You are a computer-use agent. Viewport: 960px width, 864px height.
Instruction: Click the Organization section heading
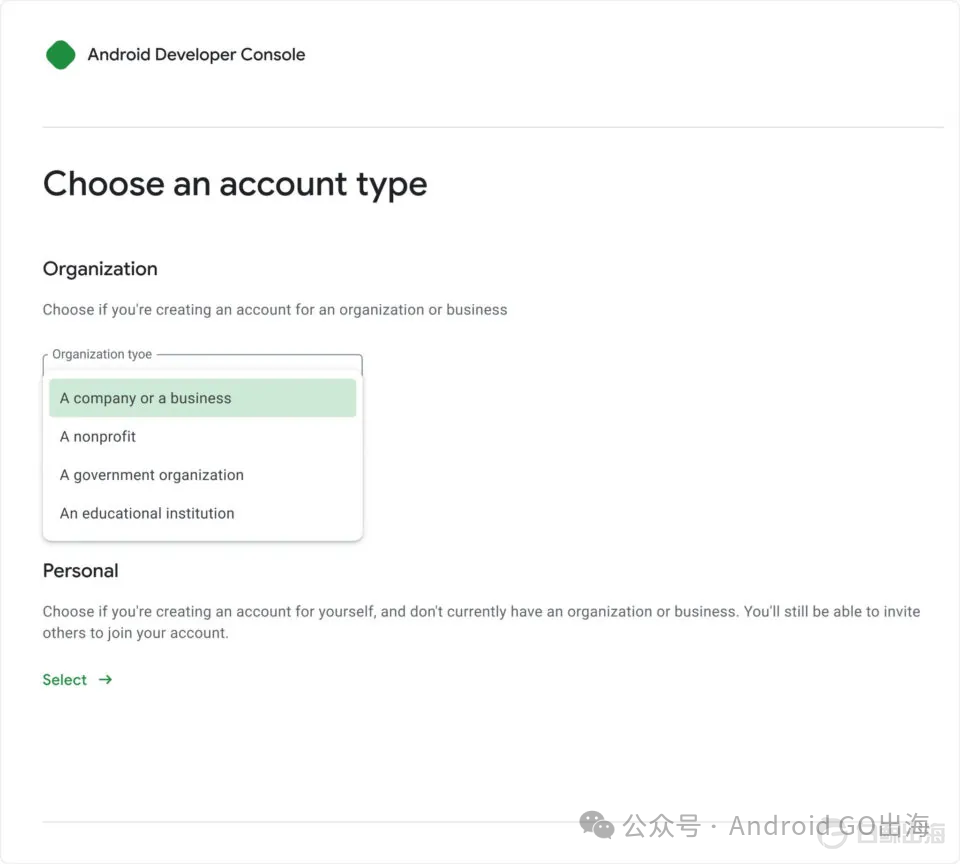(x=100, y=269)
